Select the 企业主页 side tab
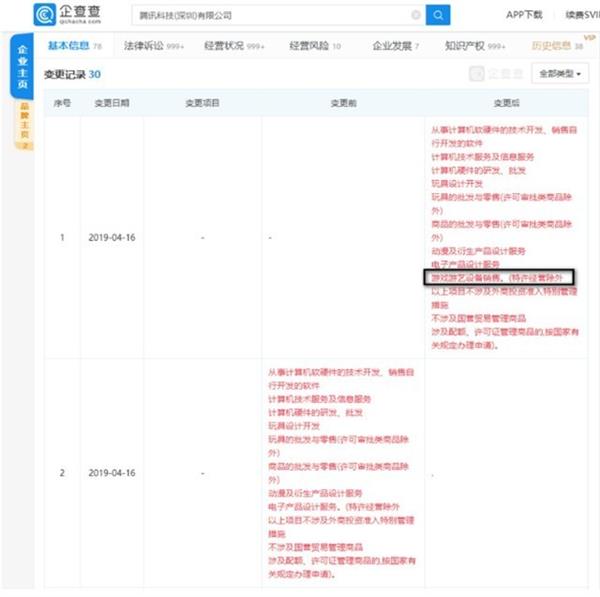The image size is (600, 597). click(22, 67)
